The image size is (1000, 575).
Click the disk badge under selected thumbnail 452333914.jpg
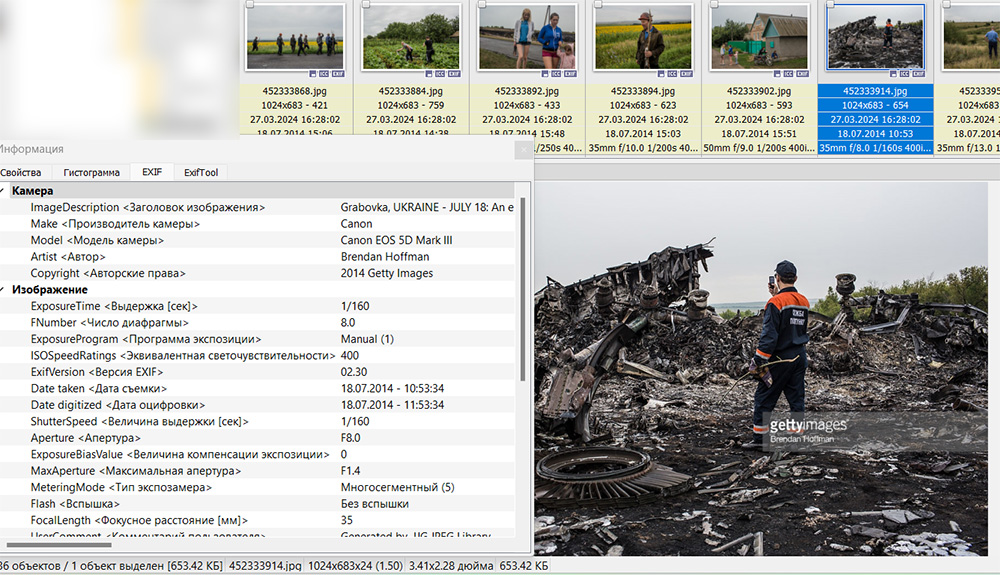pyautogui.click(x=893, y=74)
